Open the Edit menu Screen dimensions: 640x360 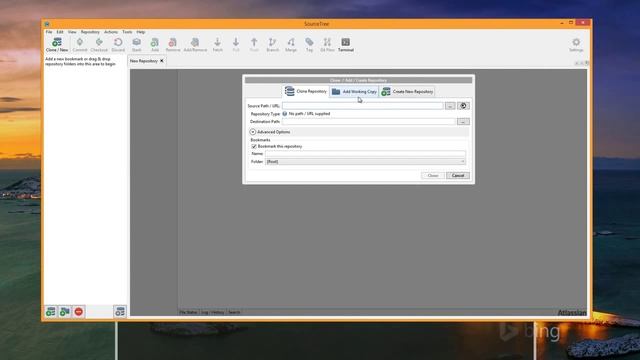pos(60,32)
